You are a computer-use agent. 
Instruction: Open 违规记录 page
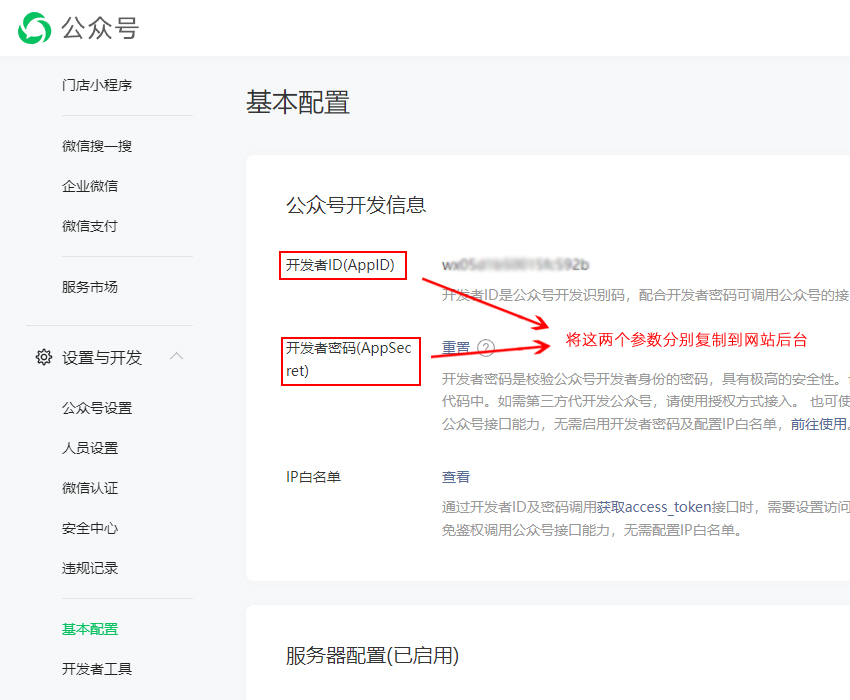click(89, 568)
